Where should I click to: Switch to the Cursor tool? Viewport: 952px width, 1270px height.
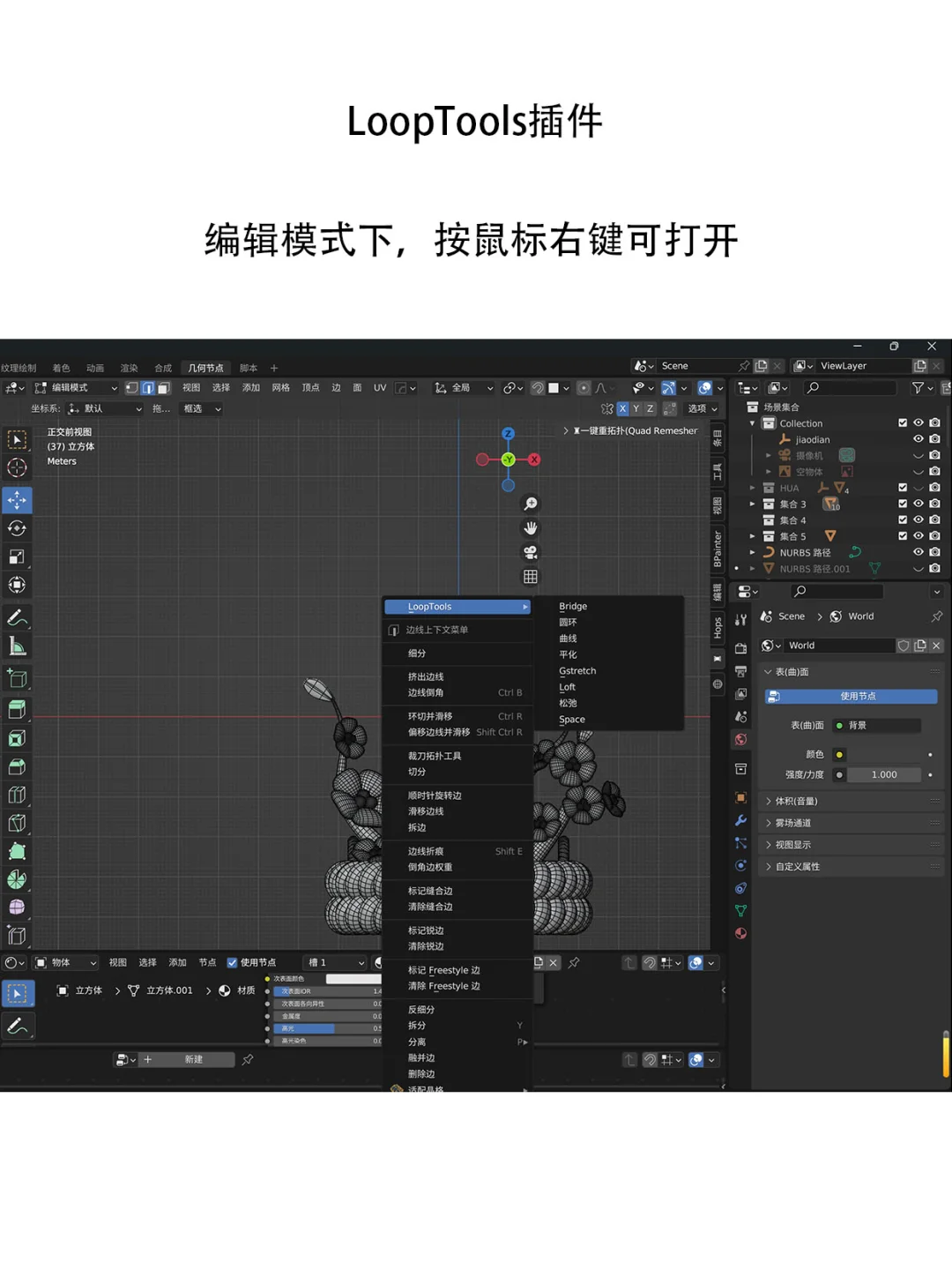coord(16,468)
